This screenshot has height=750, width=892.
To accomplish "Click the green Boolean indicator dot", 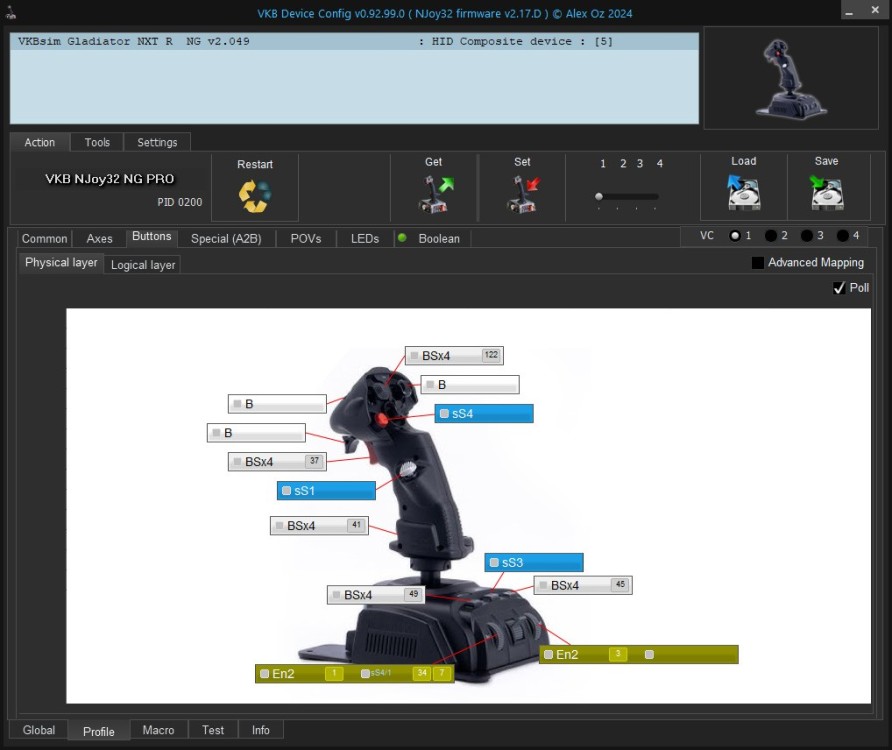I will coord(402,238).
